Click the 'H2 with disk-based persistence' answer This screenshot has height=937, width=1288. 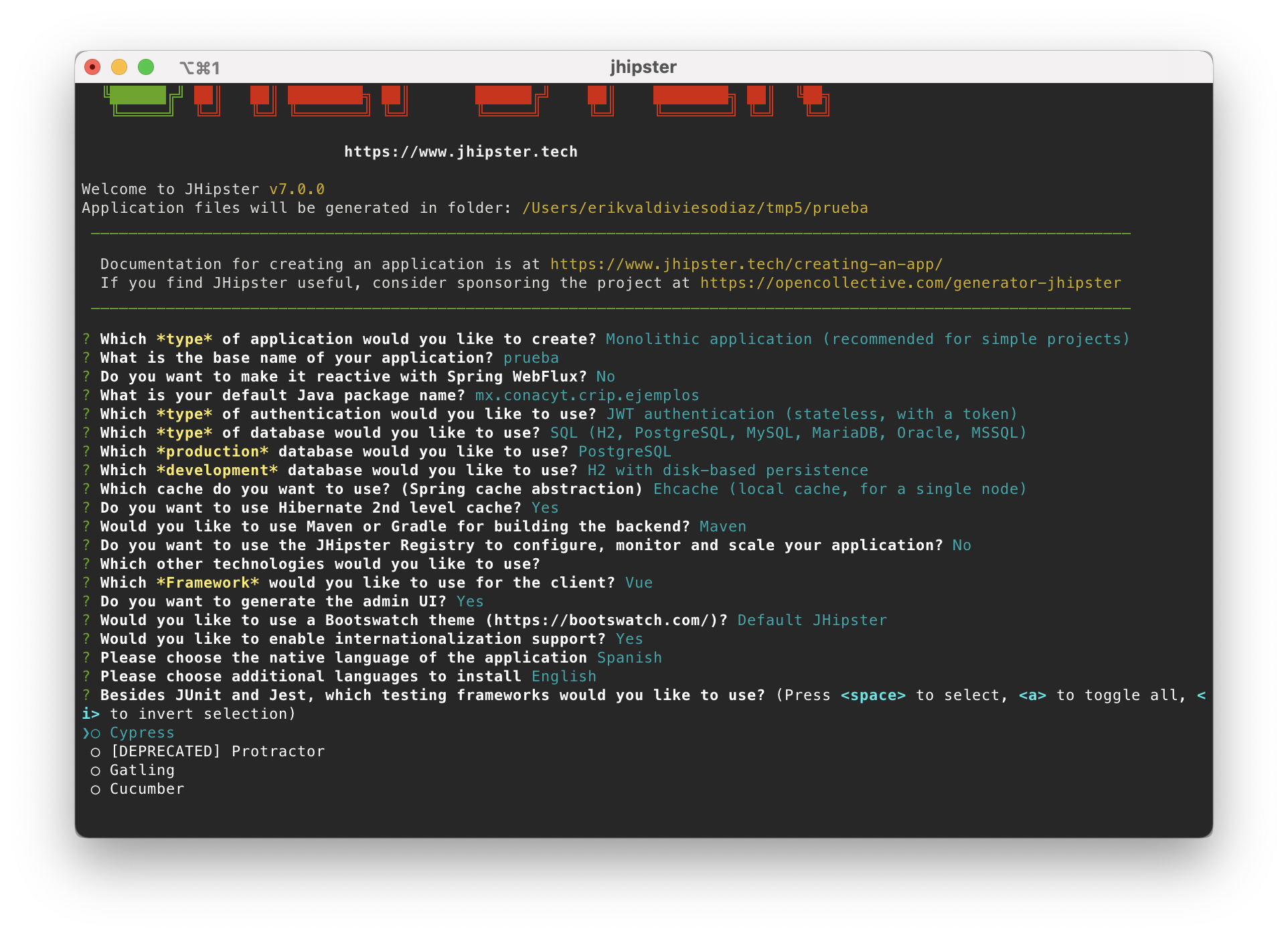pyautogui.click(x=728, y=471)
